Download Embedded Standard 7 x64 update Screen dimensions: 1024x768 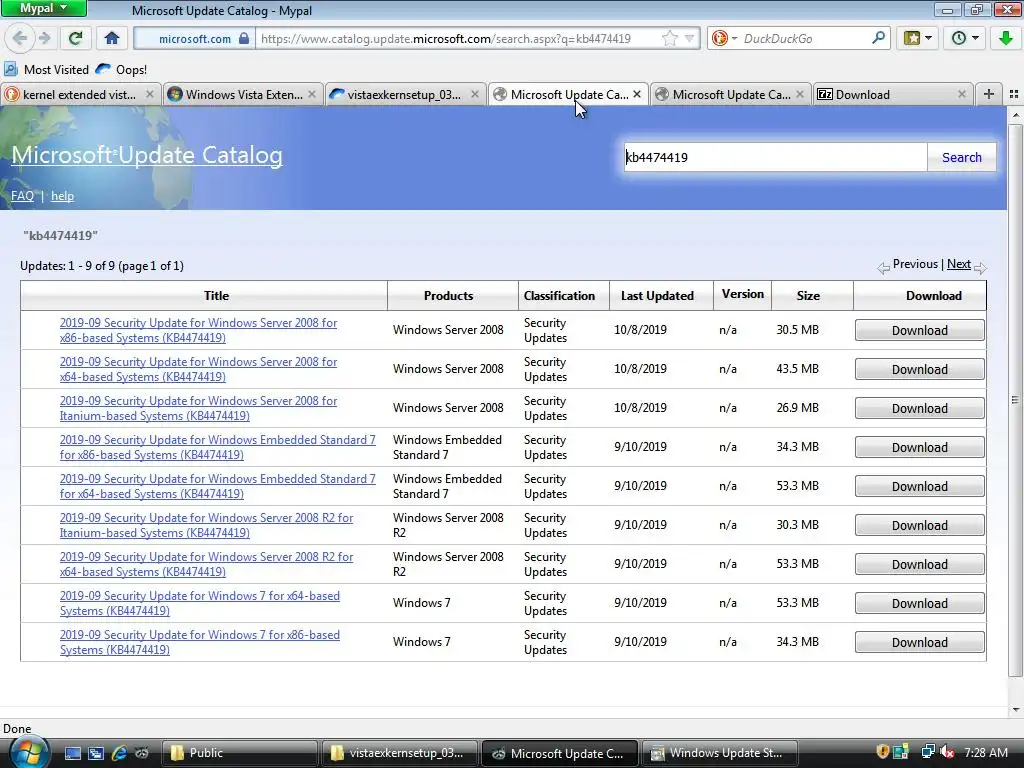pyautogui.click(x=920, y=487)
